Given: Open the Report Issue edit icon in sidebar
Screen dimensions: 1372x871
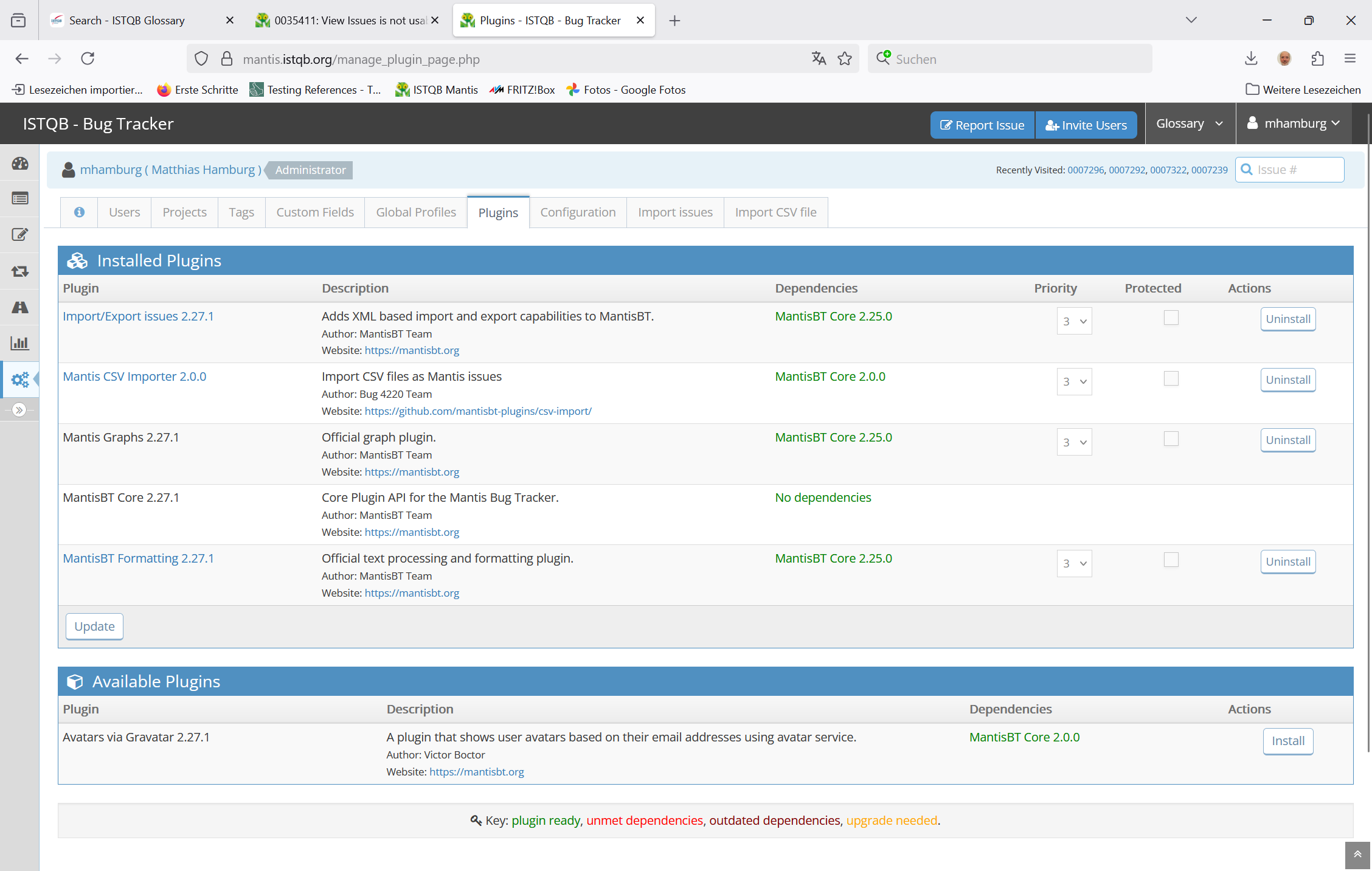Looking at the screenshot, I should (x=20, y=235).
